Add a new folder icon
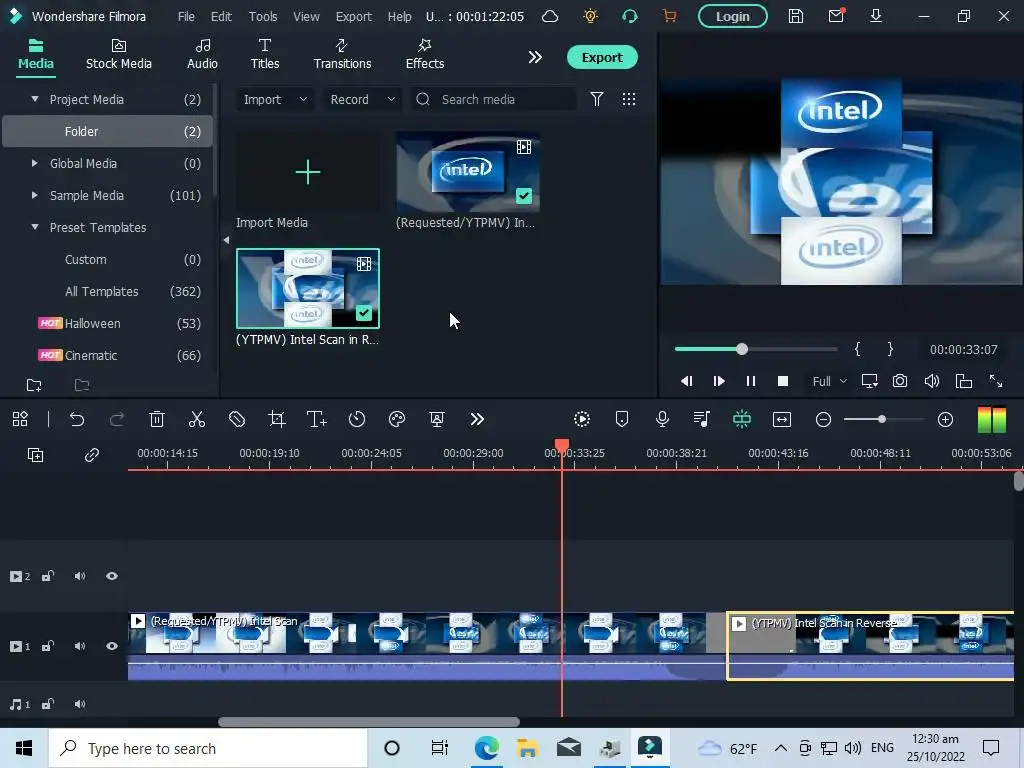The width and height of the screenshot is (1024, 768). click(34, 385)
